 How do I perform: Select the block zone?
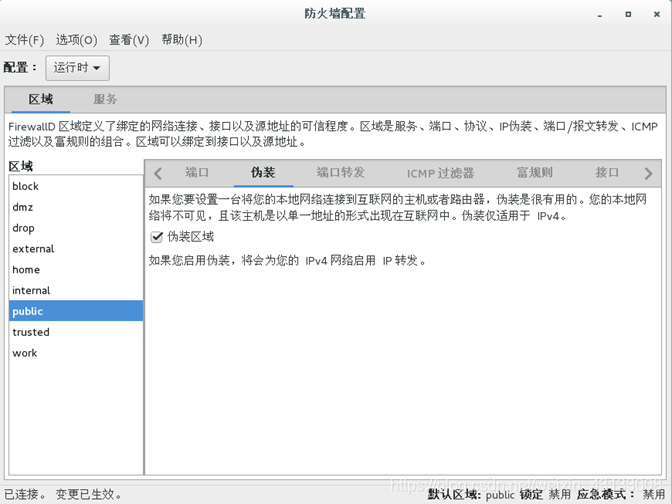coord(76,186)
